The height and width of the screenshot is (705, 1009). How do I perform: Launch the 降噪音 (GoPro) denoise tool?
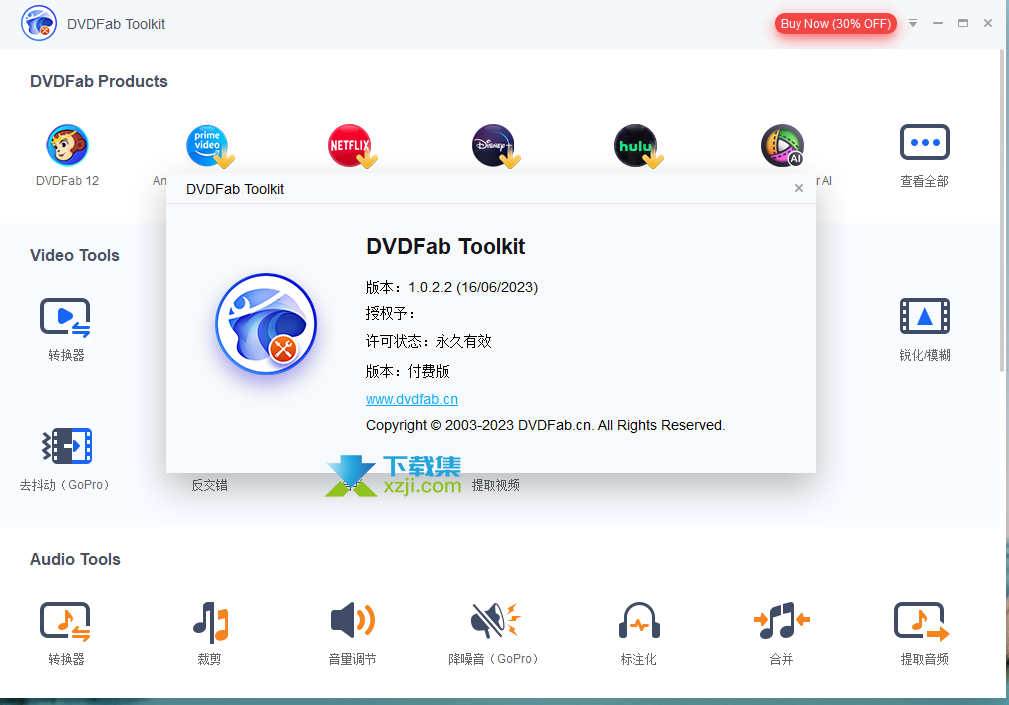(x=495, y=620)
